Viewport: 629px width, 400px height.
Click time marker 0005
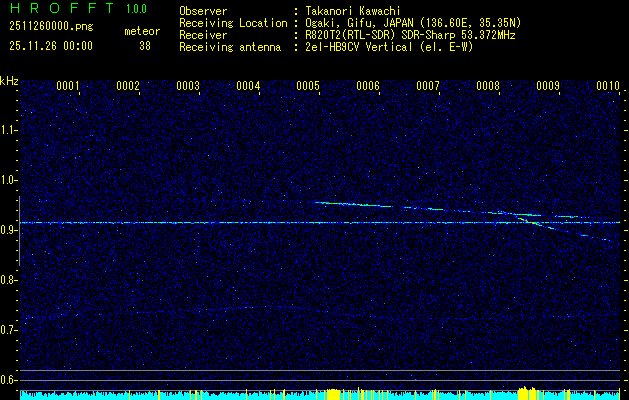click(308, 85)
